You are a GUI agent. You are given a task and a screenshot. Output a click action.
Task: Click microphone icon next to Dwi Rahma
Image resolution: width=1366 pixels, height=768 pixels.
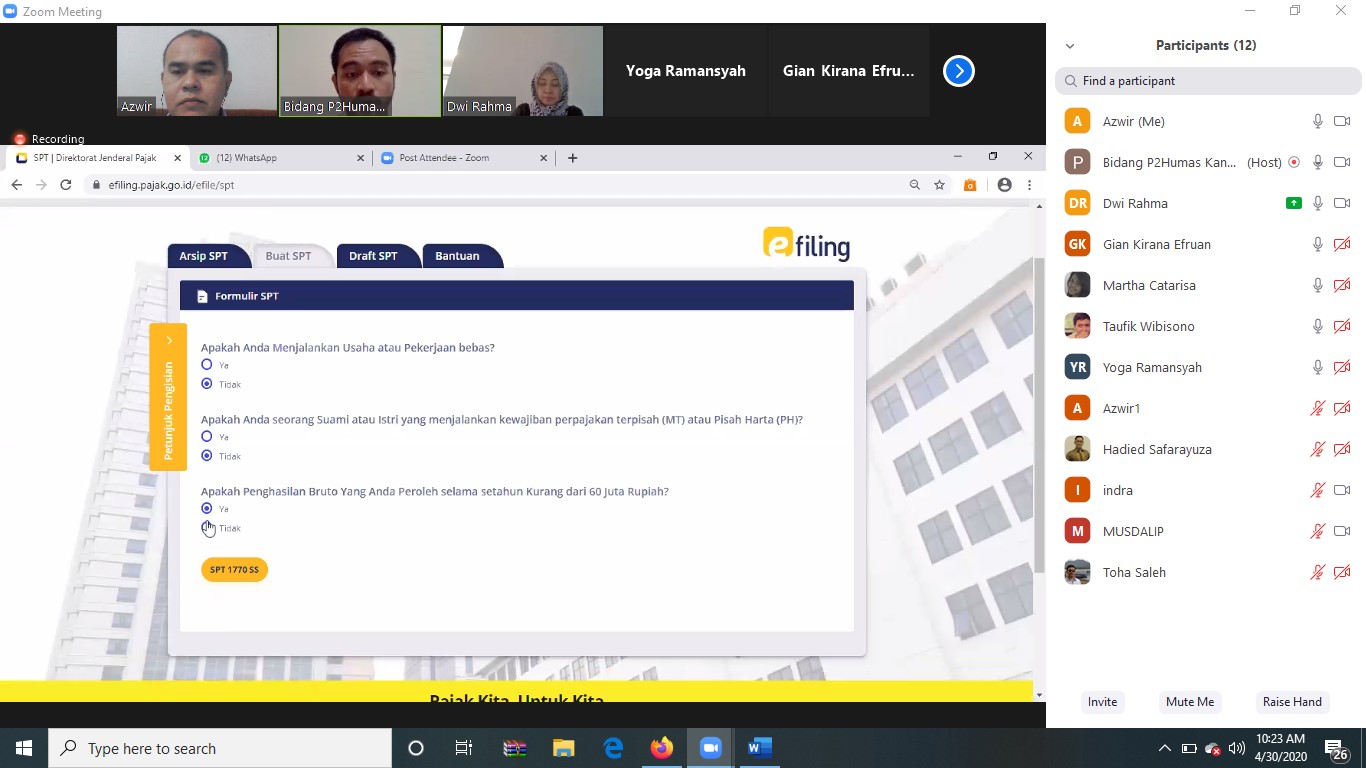pos(1318,203)
